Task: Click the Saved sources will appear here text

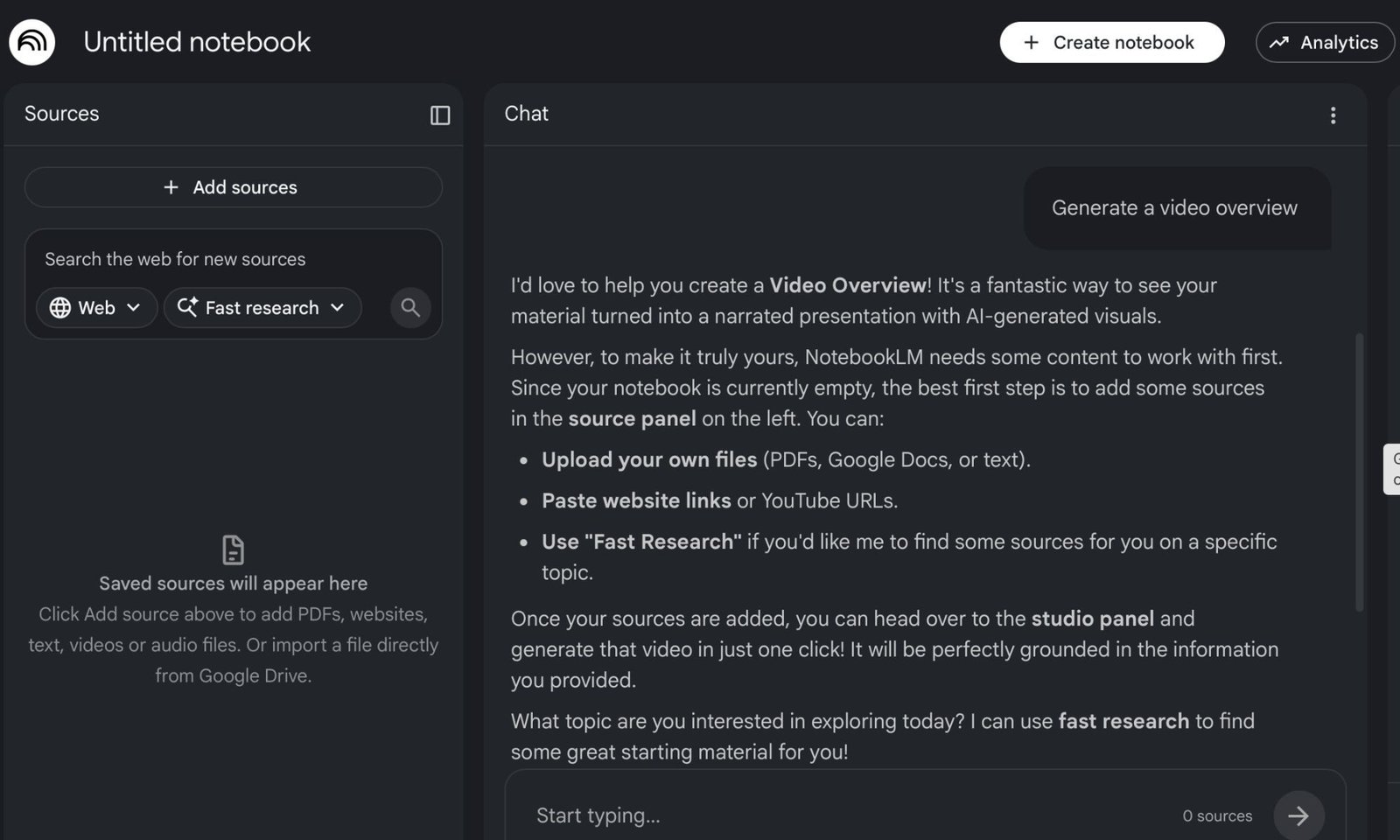Action: 233,584
